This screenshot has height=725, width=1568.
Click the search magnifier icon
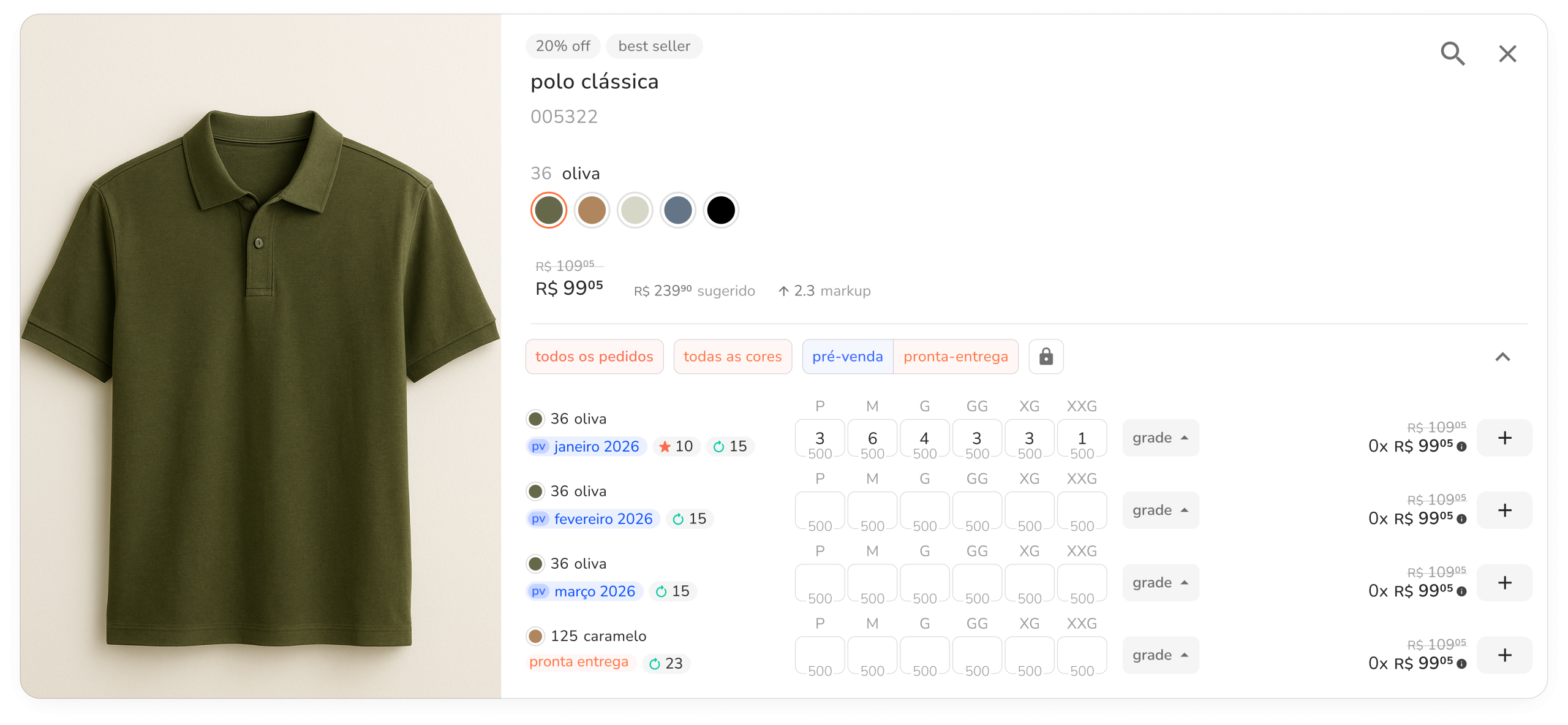[1452, 54]
